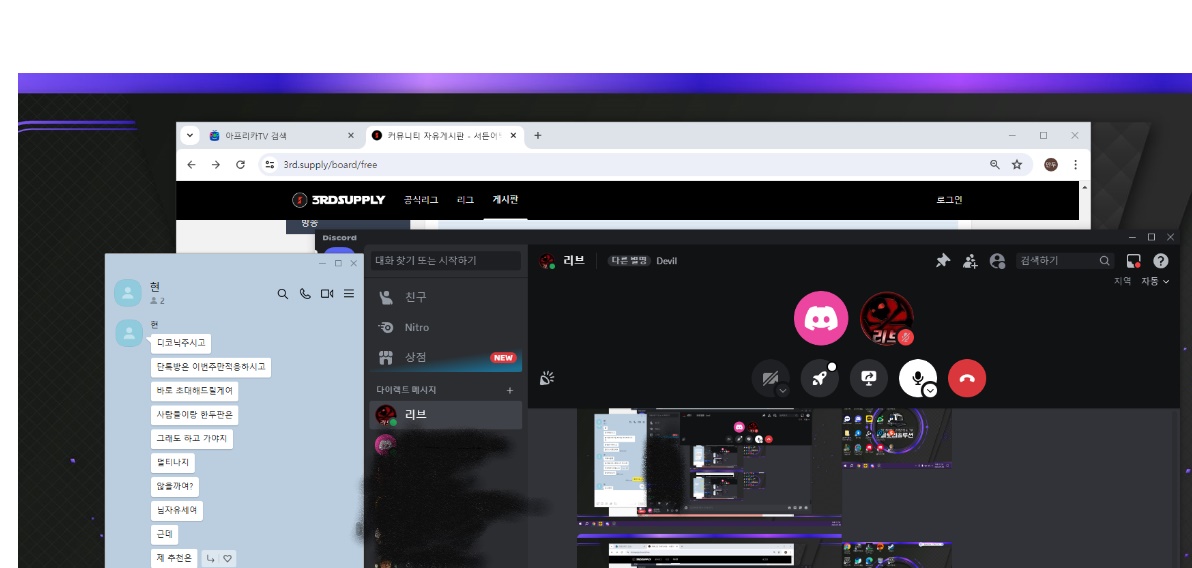Share your screen in the Discord call
1192x568 pixels.
point(868,378)
